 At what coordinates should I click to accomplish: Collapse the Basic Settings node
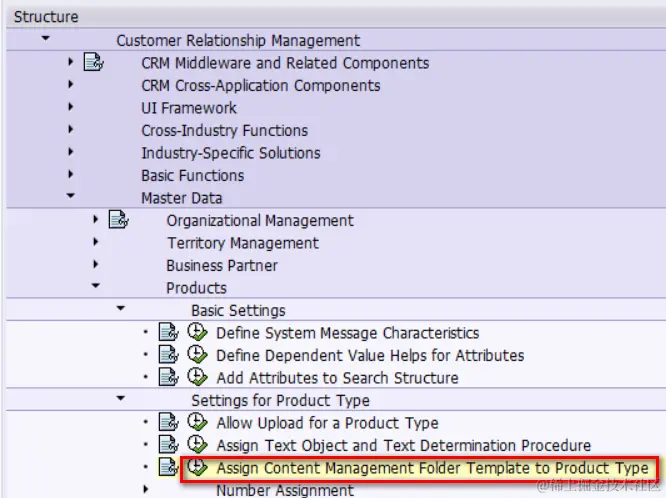coord(121,308)
